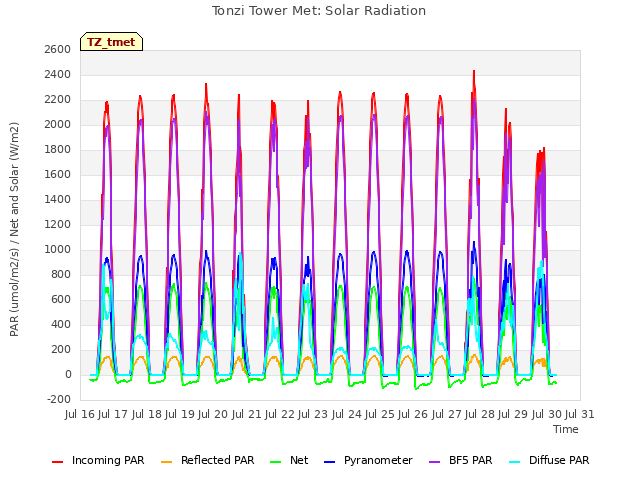Click the 0 y-axis tick label
Screen dimensions: 640x480
[x=68, y=374]
